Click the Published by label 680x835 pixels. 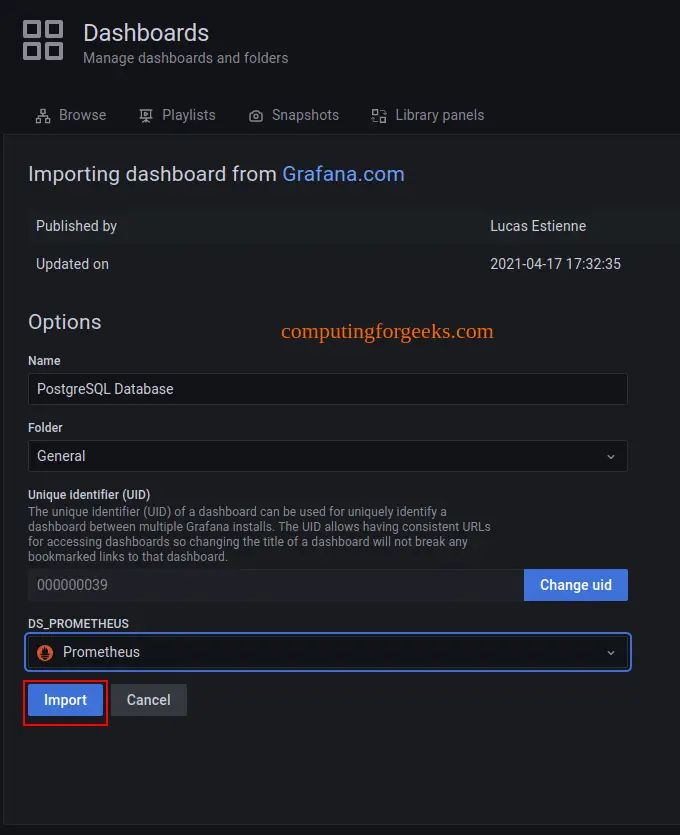point(76,226)
